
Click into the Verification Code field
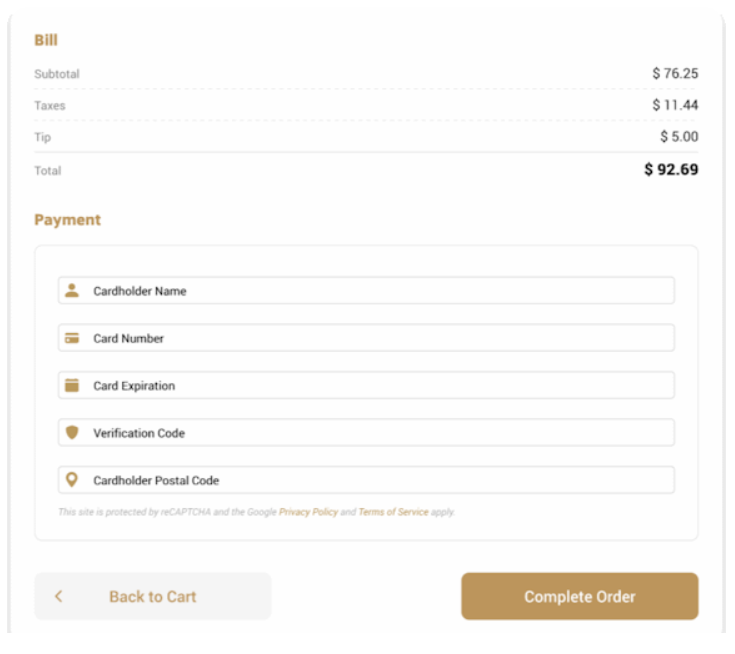click(x=380, y=433)
